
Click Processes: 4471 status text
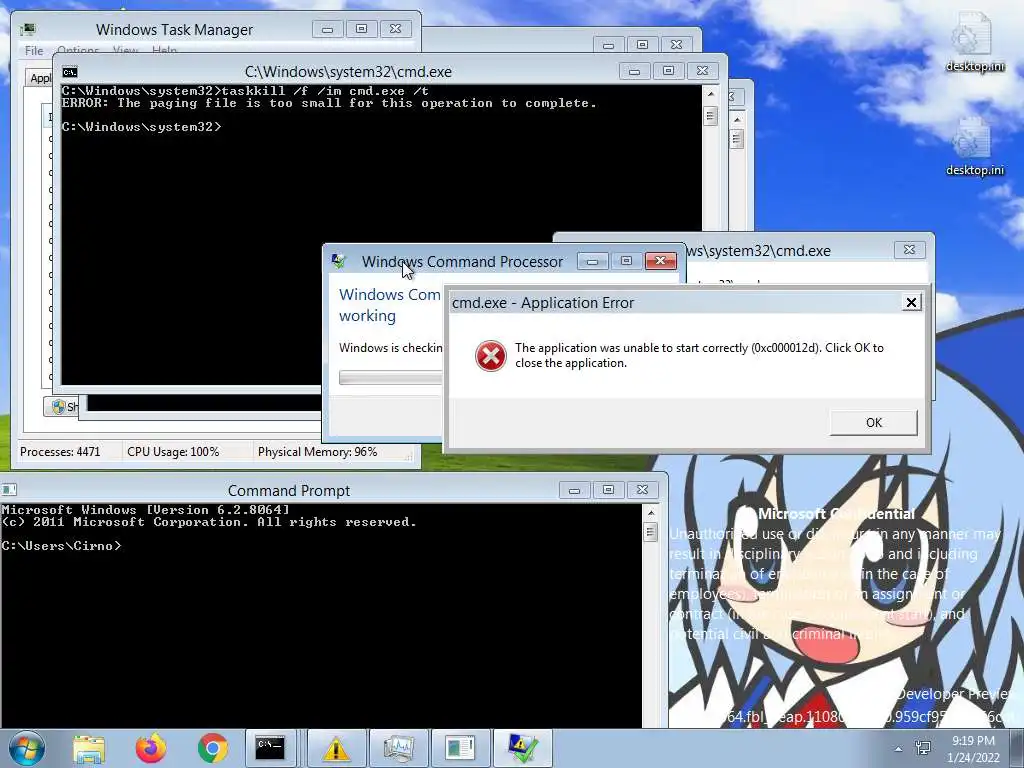tap(60, 452)
